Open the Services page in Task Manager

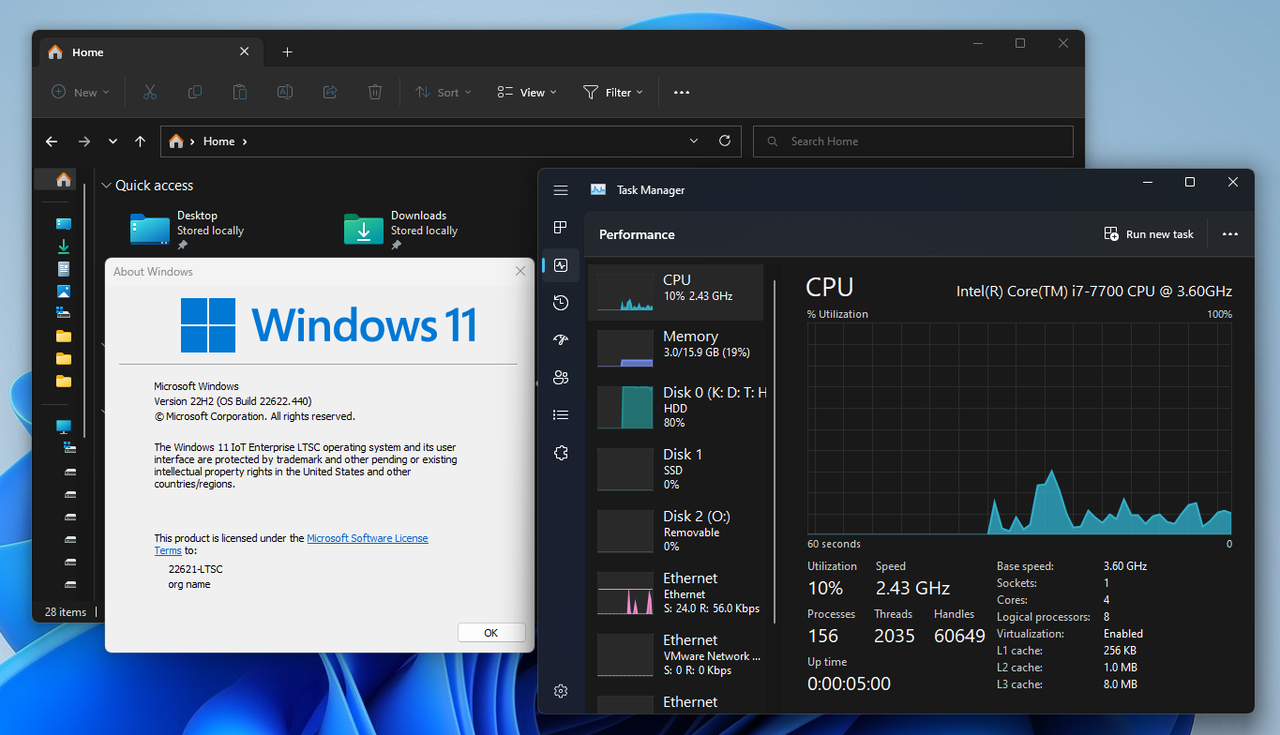pyautogui.click(x=560, y=453)
